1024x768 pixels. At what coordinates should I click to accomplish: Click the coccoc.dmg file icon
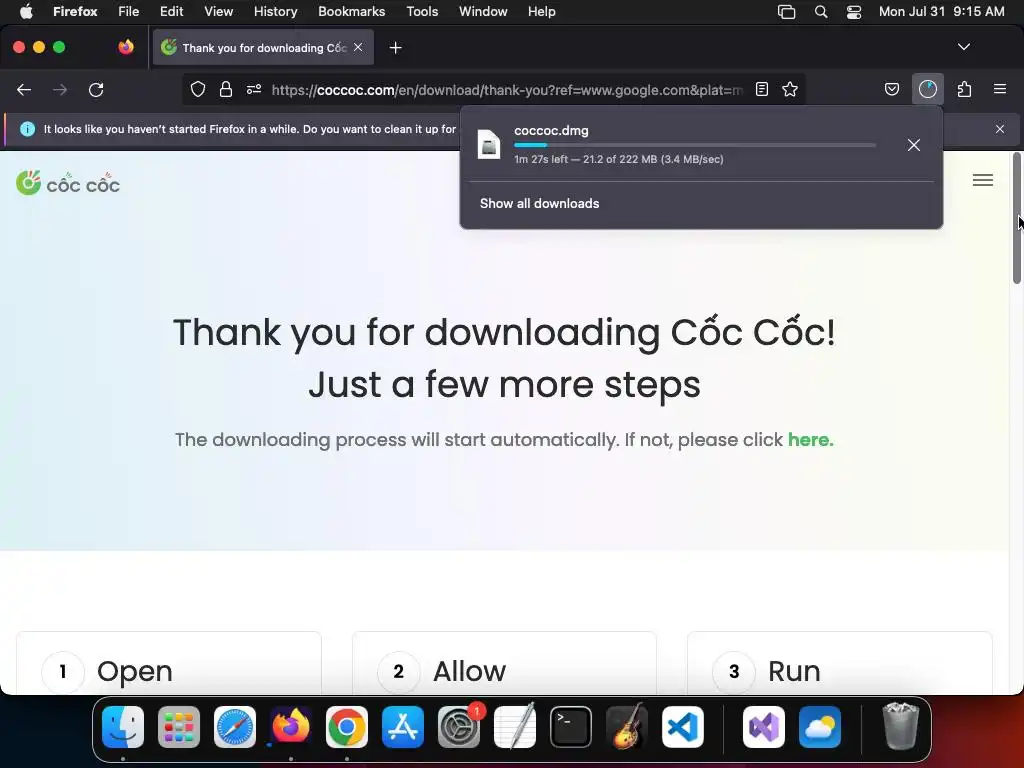(x=488, y=144)
